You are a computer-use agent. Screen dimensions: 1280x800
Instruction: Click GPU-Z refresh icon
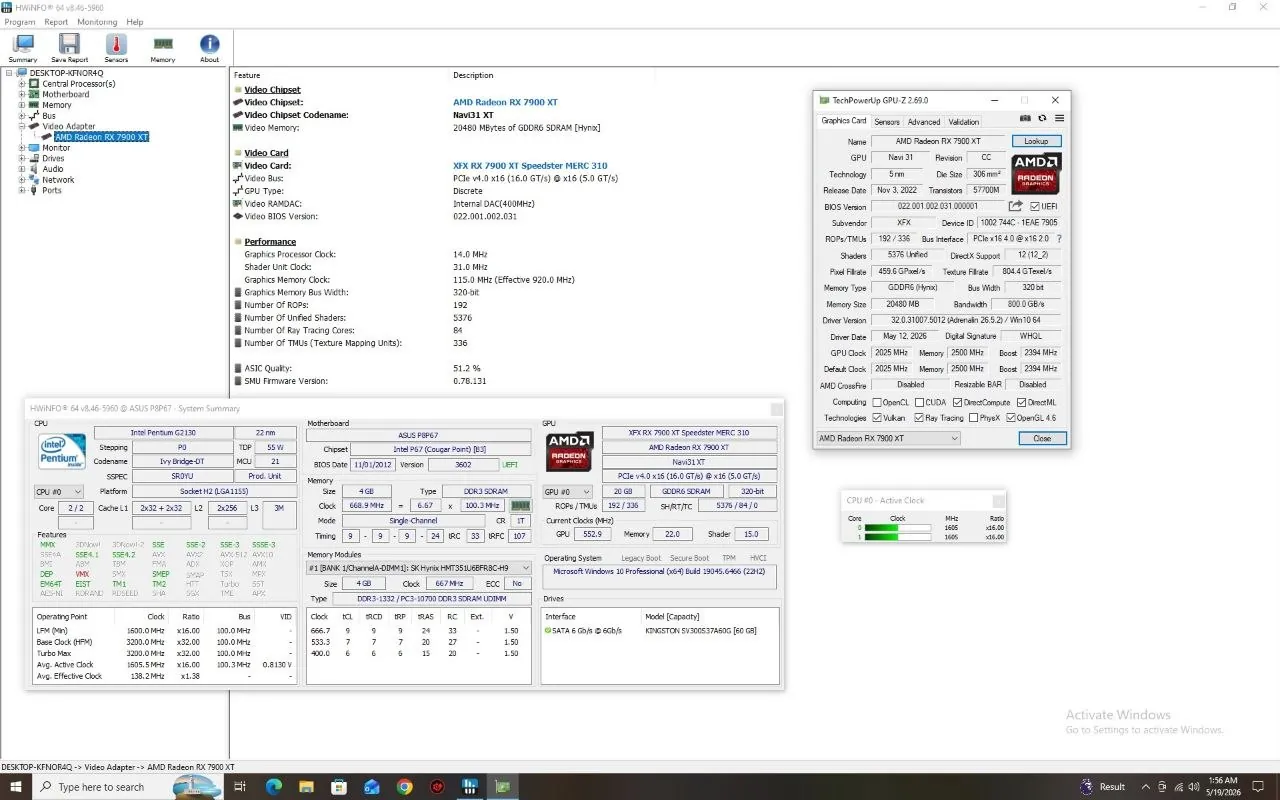pos(1042,119)
